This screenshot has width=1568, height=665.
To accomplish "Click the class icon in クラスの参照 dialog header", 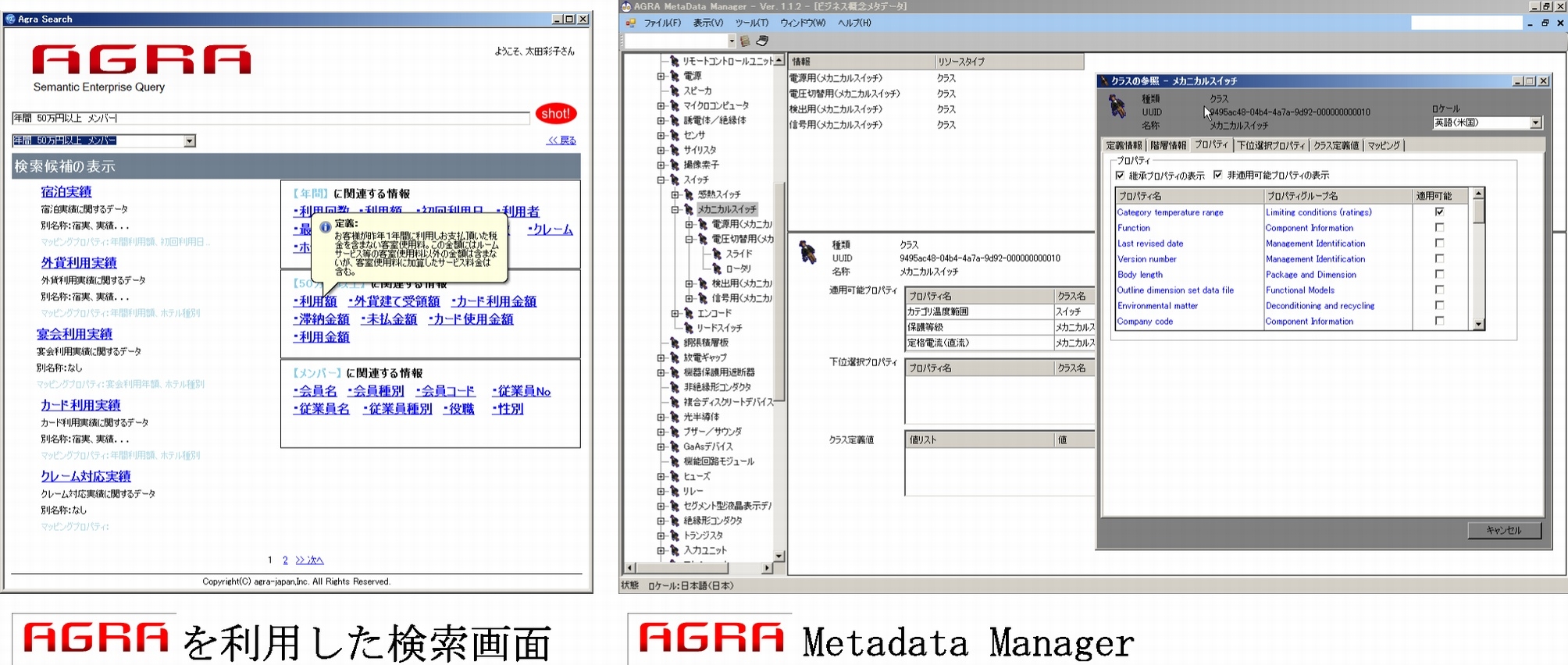I will click(x=1117, y=106).
